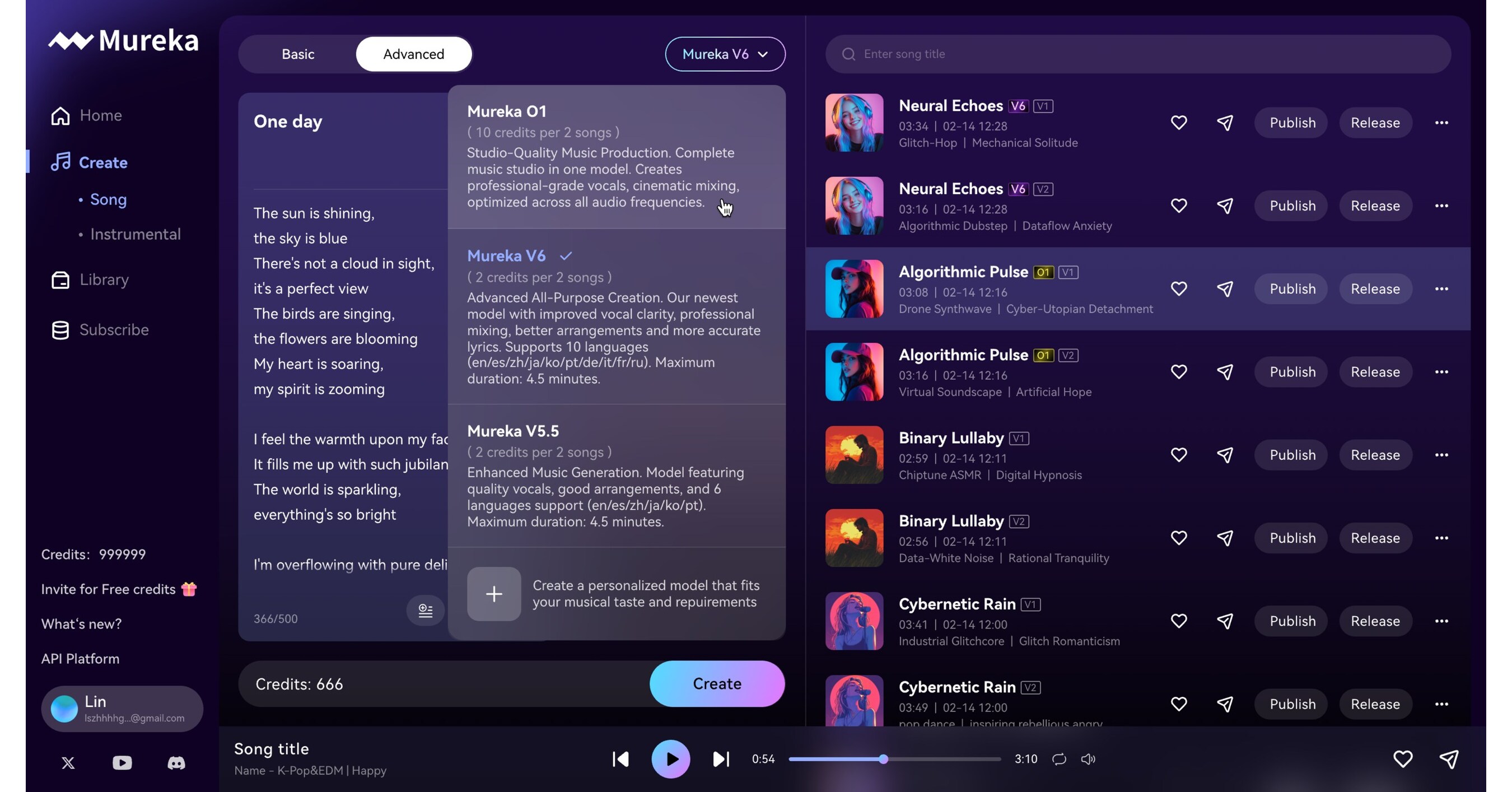Screen dimensions: 1512x792
Task: Click the lyrics settings icon near the character counter
Action: (x=425, y=611)
